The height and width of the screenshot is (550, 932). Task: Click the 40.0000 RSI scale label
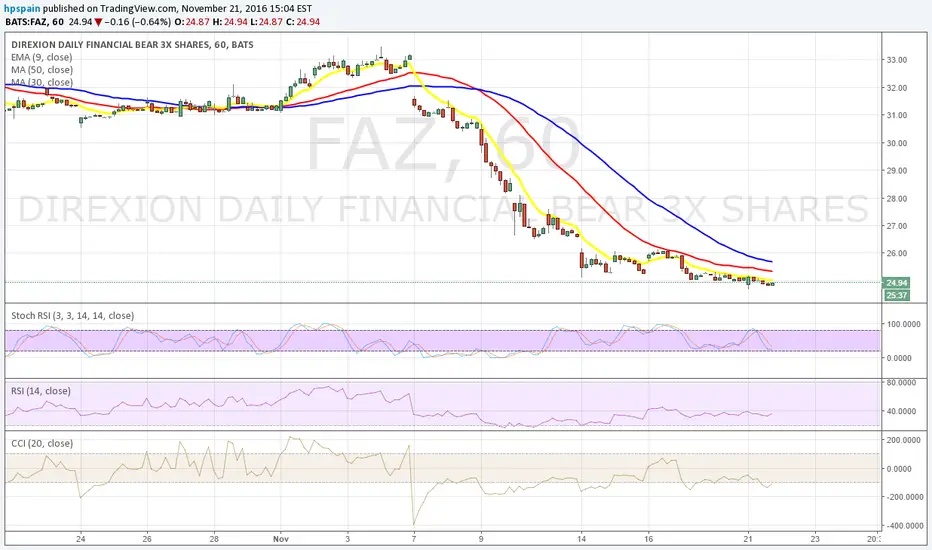(x=901, y=411)
